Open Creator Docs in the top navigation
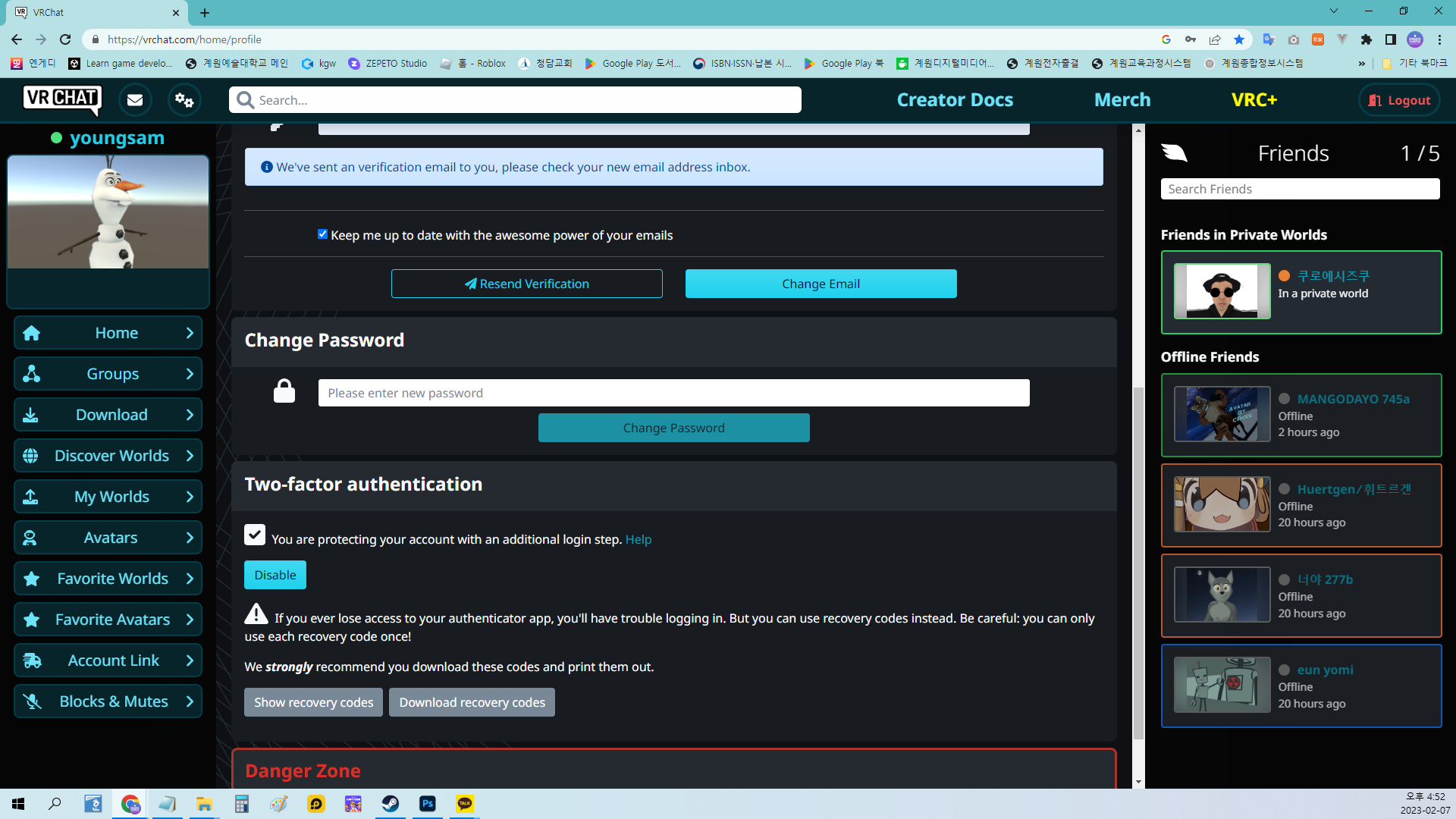 coord(955,100)
